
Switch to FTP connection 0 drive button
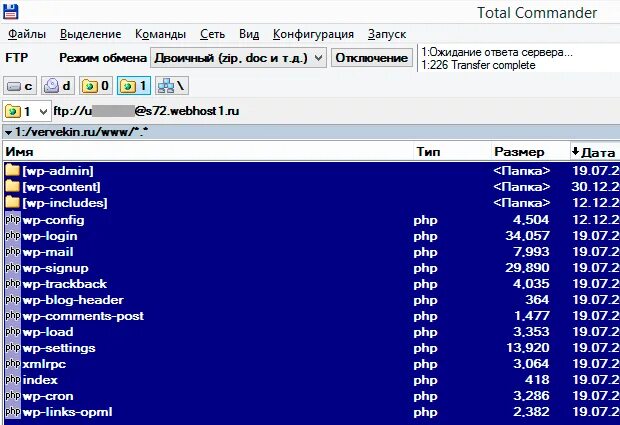tap(96, 86)
